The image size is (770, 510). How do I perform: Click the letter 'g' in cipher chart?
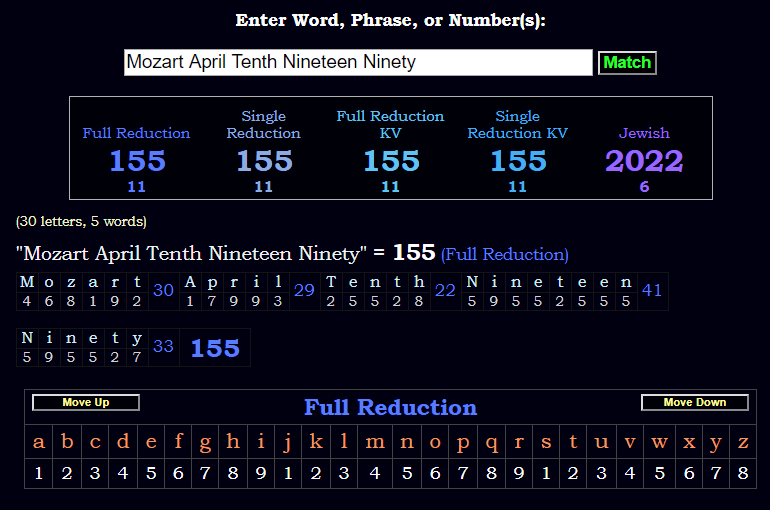click(205, 442)
